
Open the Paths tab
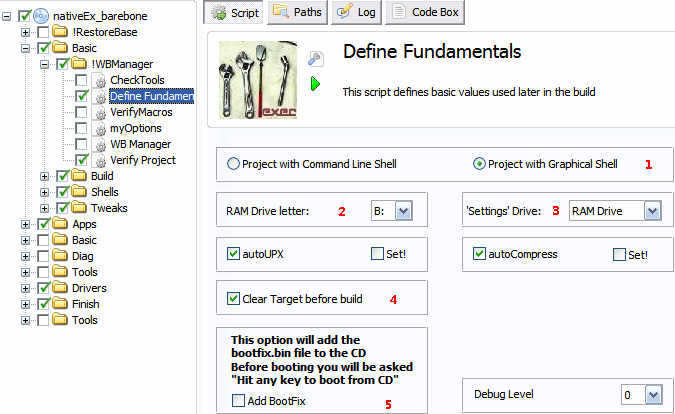coord(297,12)
